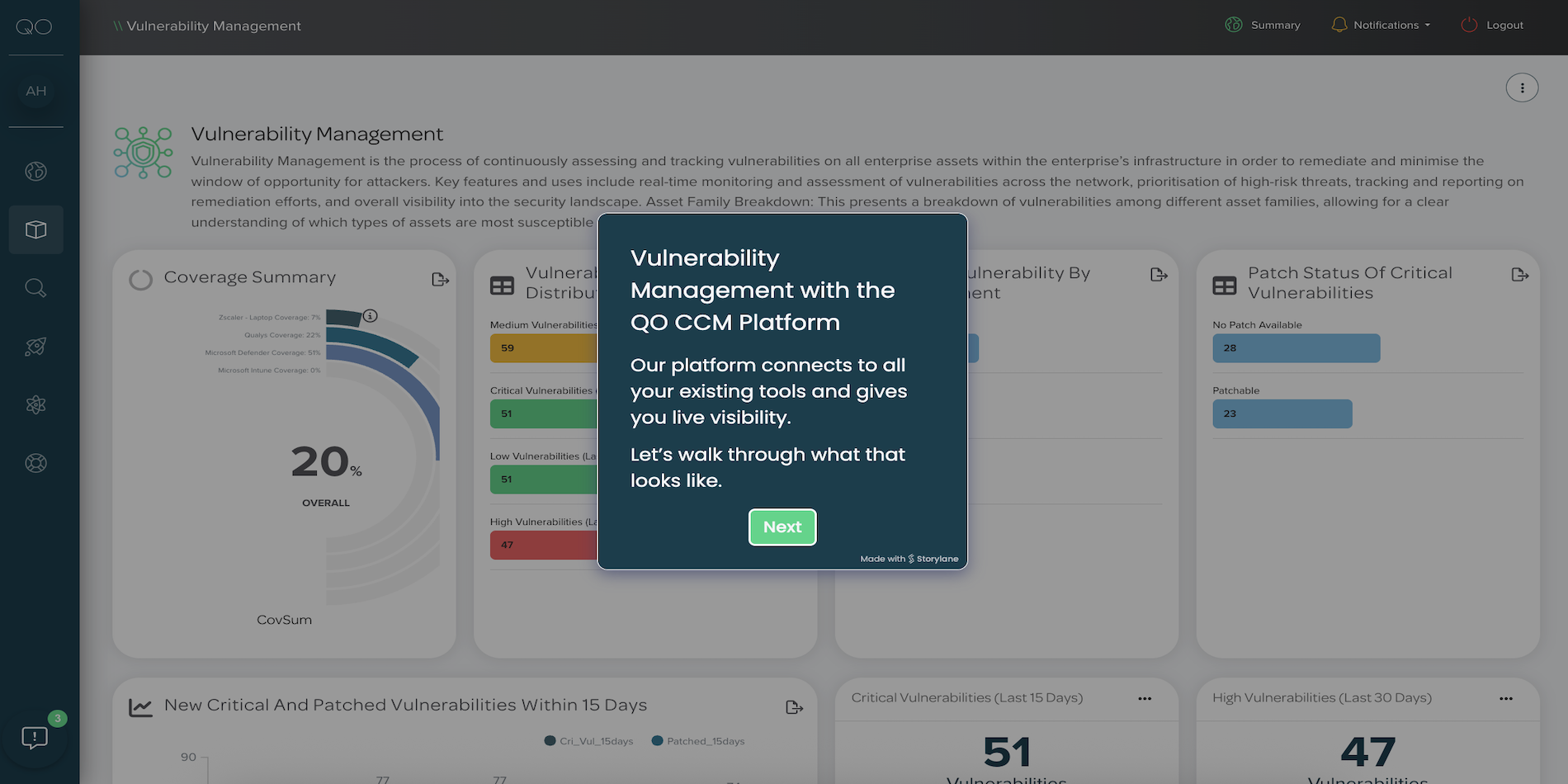The width and height of the screenshot is (1568, 784).
Task: Open the Notifications dropdown
Action: [1381, 25]
